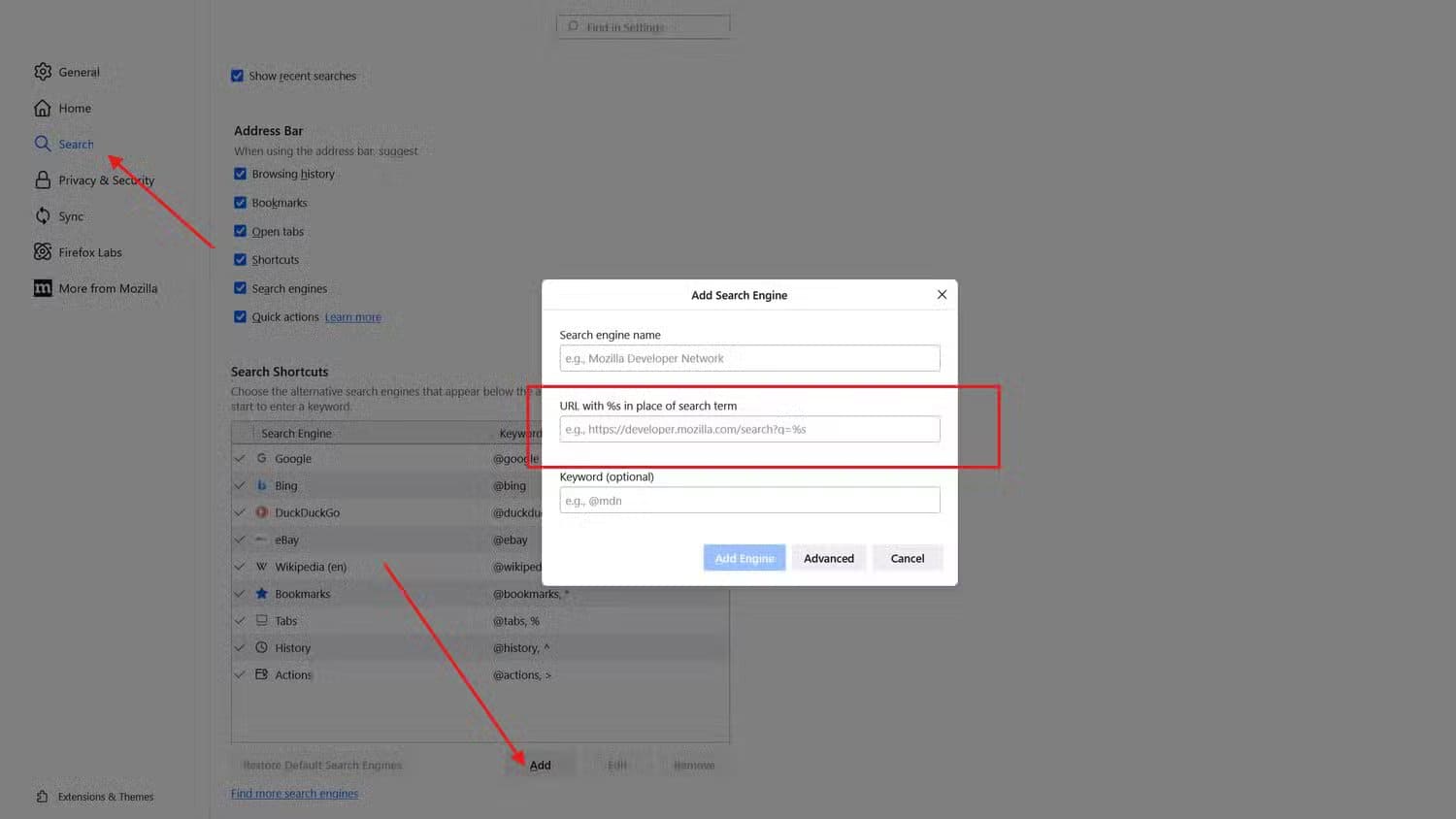
Task: Open the Learn more link
Action: click(352, 317)
